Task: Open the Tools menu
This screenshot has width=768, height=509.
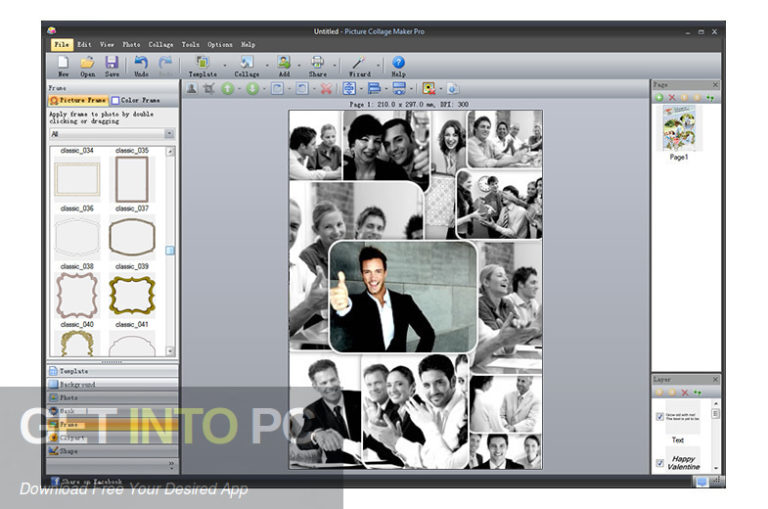Action: 191,45
